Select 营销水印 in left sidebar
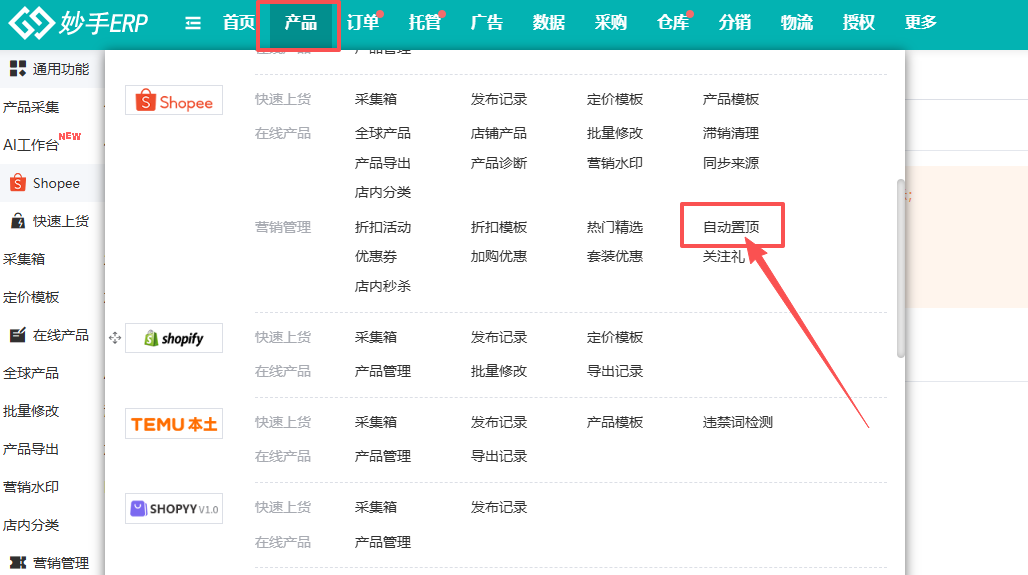 31,487
